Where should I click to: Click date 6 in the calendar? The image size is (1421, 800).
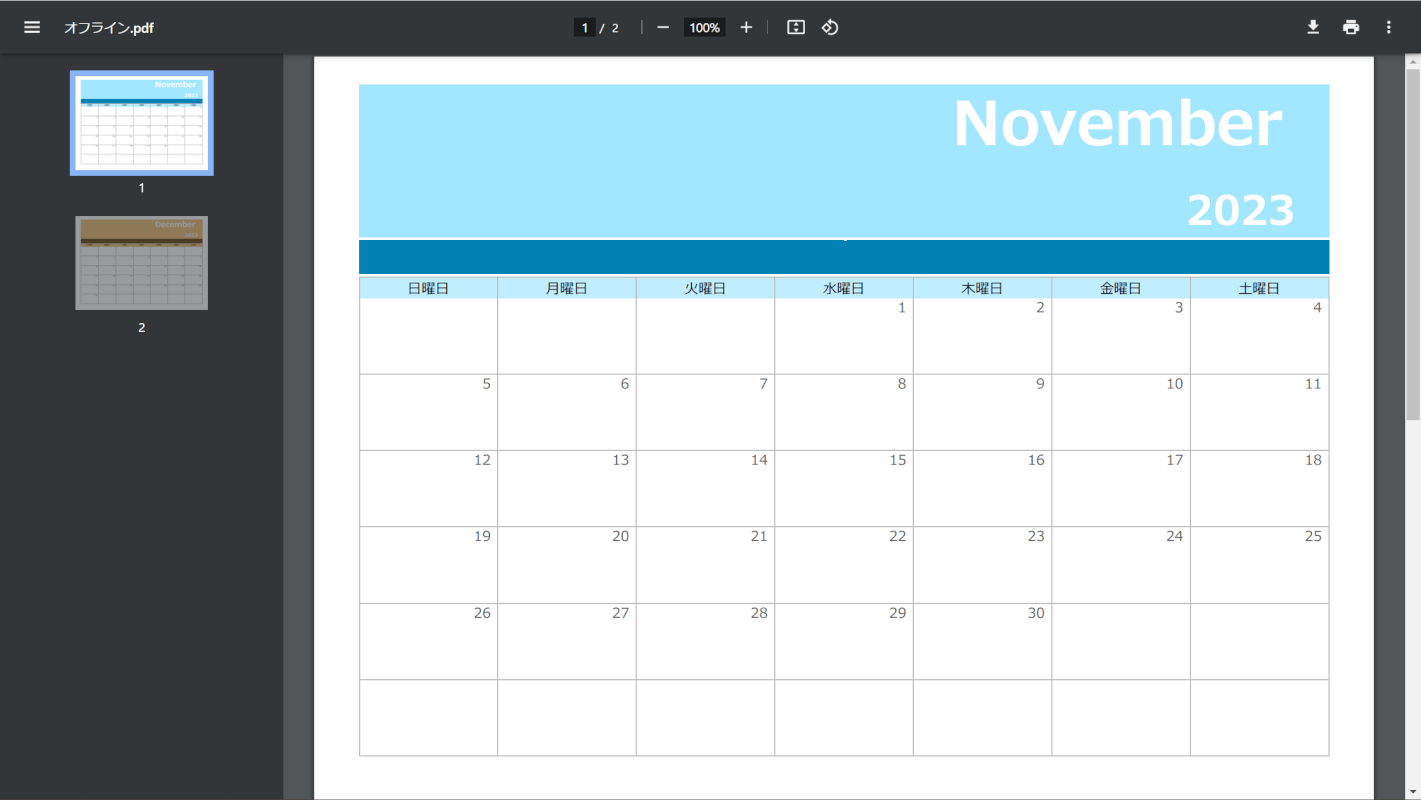click(625, 384)
